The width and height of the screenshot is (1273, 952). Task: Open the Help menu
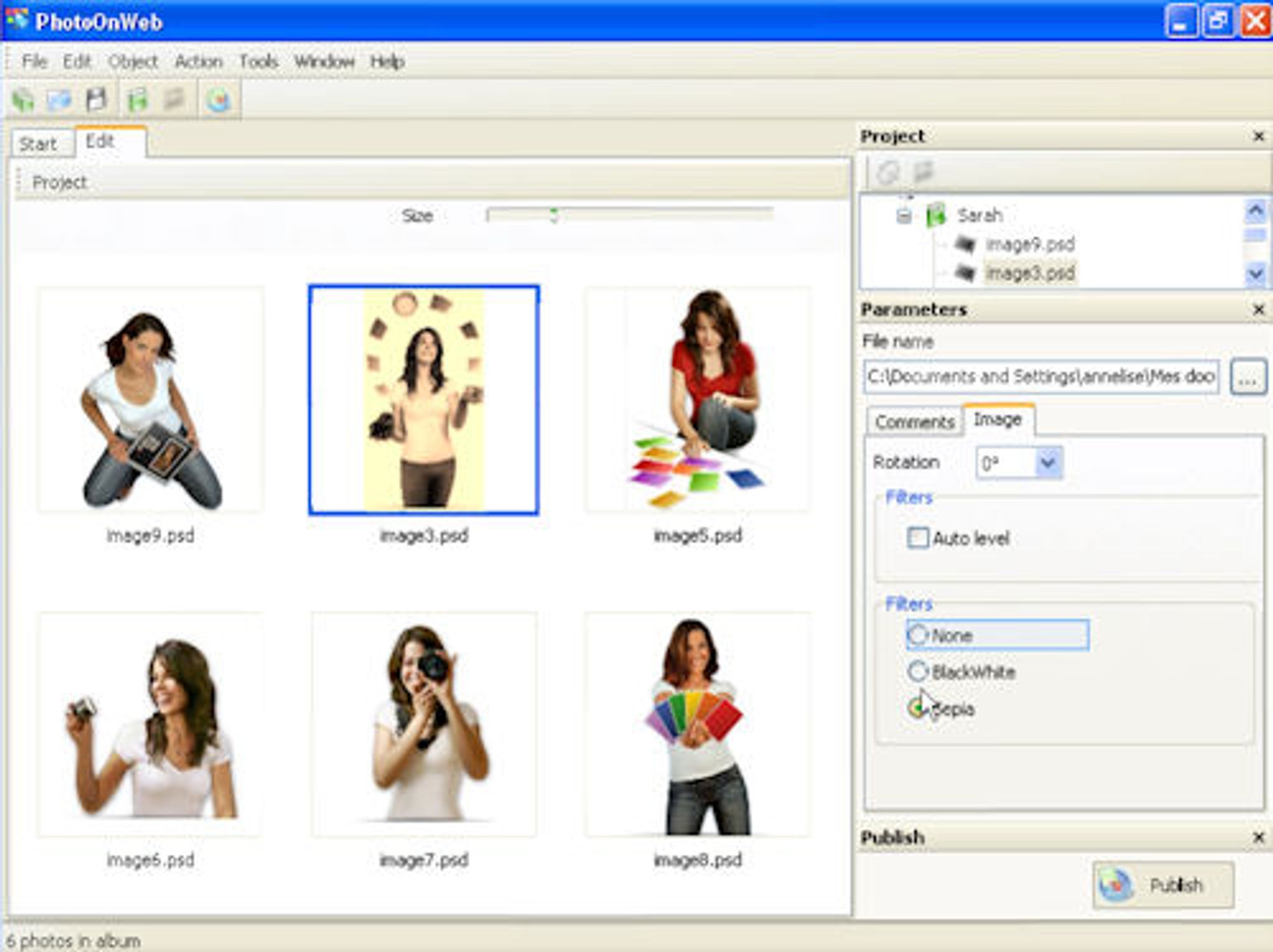pos(388,61)
